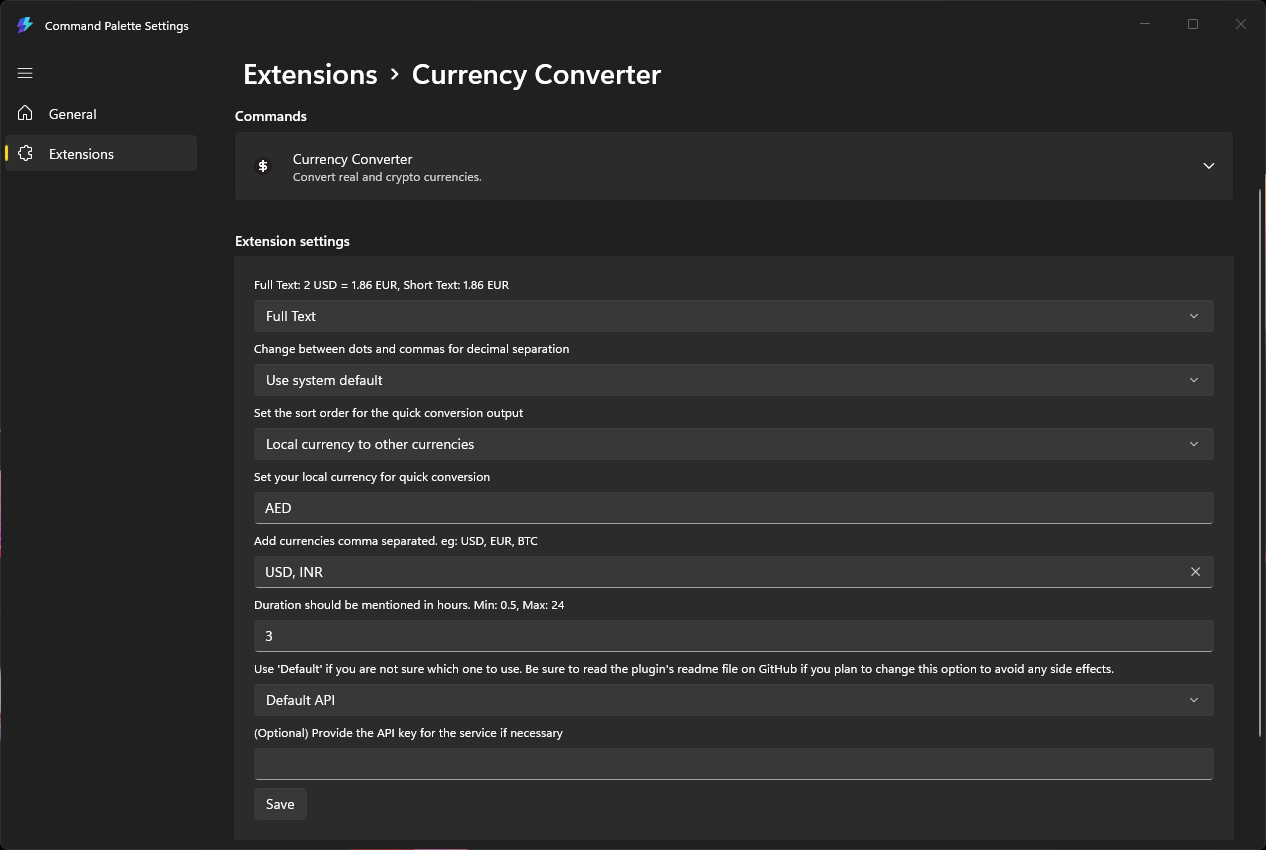Open the Full Text display dropdown
This screenshot has height=850, width=1266.
pos(734,315)
